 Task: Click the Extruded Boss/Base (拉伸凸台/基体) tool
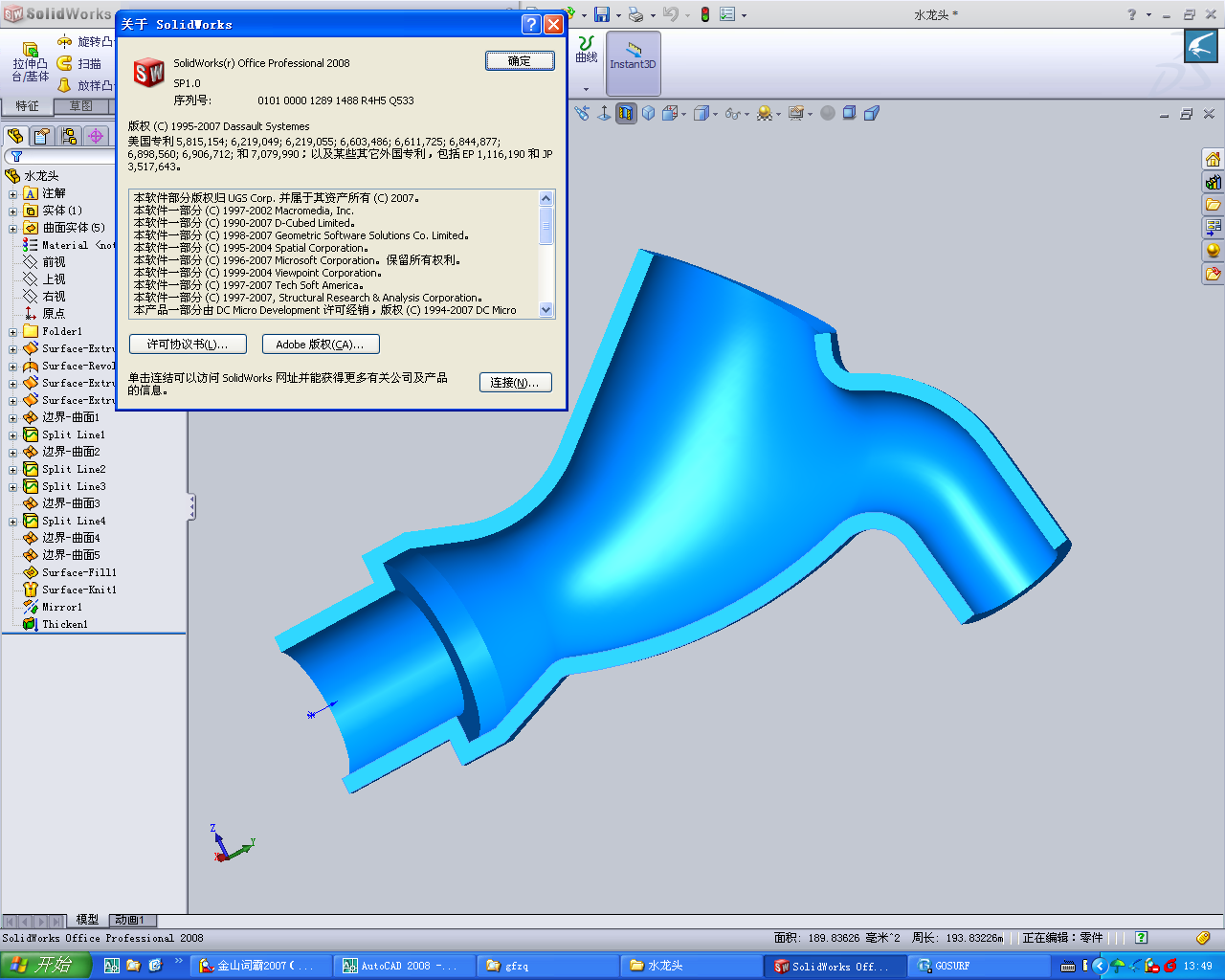tap(30, 62)
